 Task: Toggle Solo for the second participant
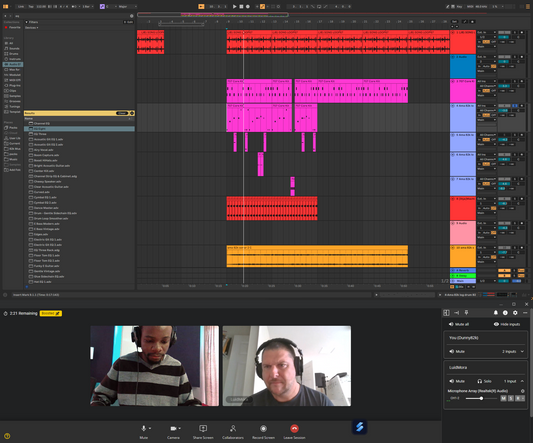click(484, 381)
